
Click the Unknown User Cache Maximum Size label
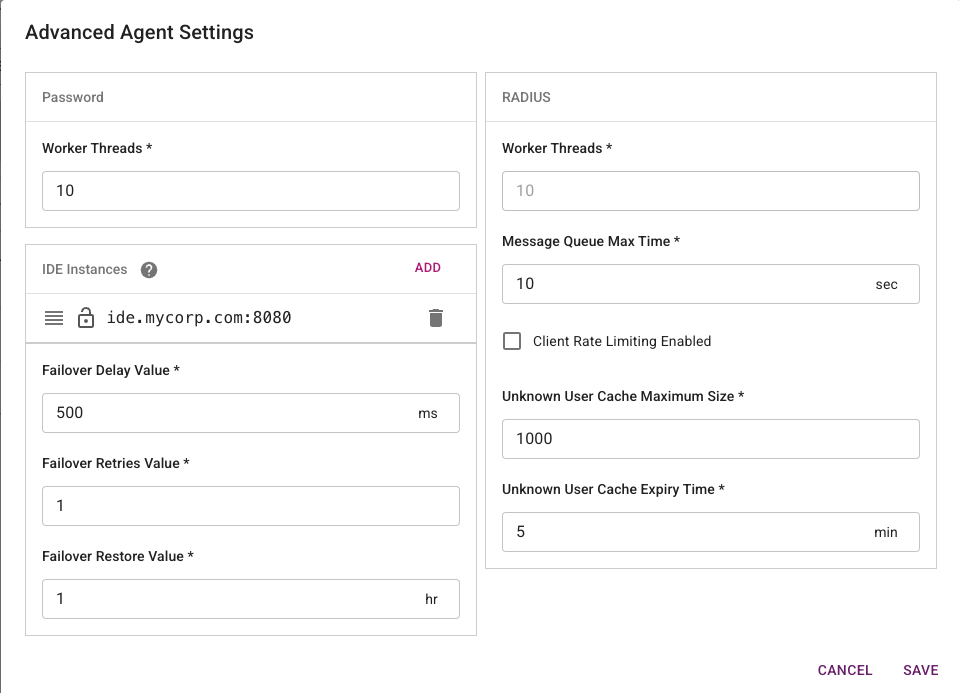pyautogui.click(x=623, y=396)
